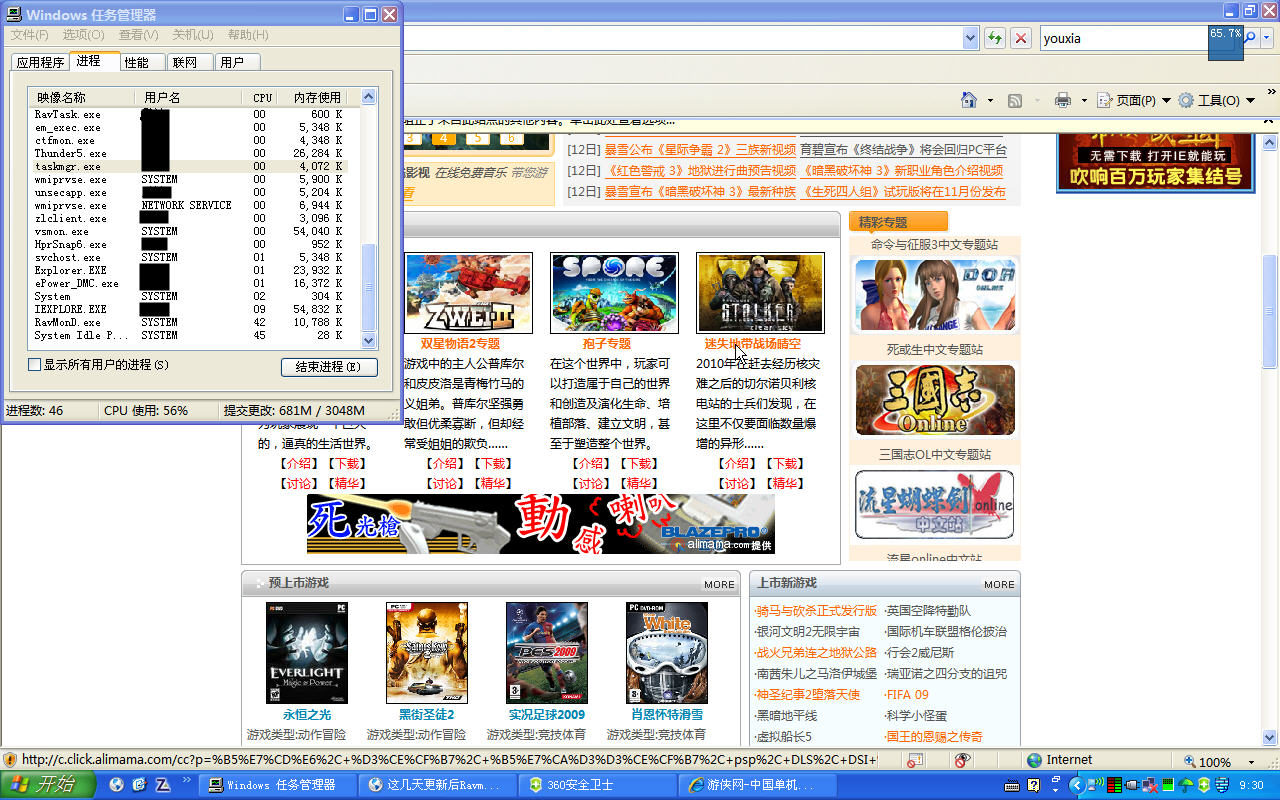Click MORE link in 预上市游戏 section
Screen dimensions: 1280x800
coord(719,585)
